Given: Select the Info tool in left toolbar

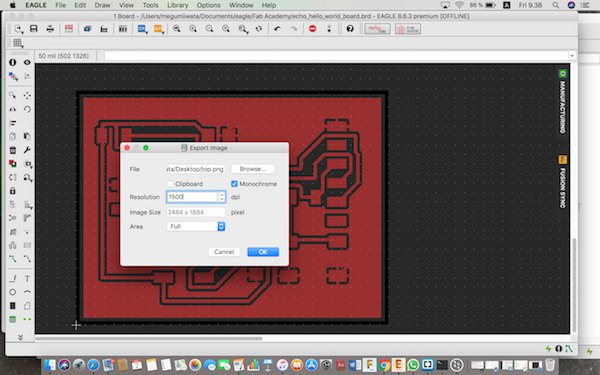Looking at the screenshot, I should (13, 62).
